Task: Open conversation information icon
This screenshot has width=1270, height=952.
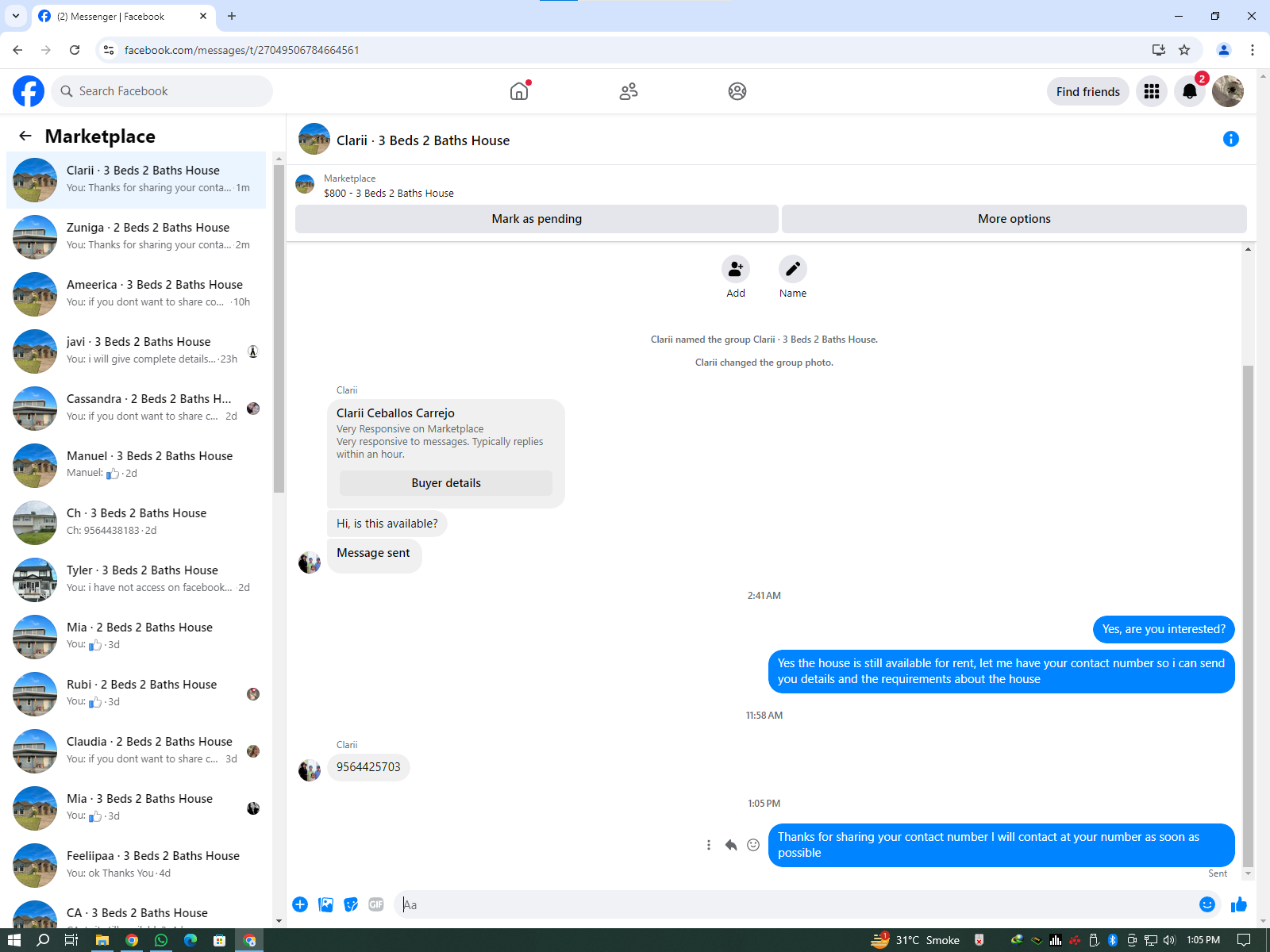Action: click(x=1231, y=139)
